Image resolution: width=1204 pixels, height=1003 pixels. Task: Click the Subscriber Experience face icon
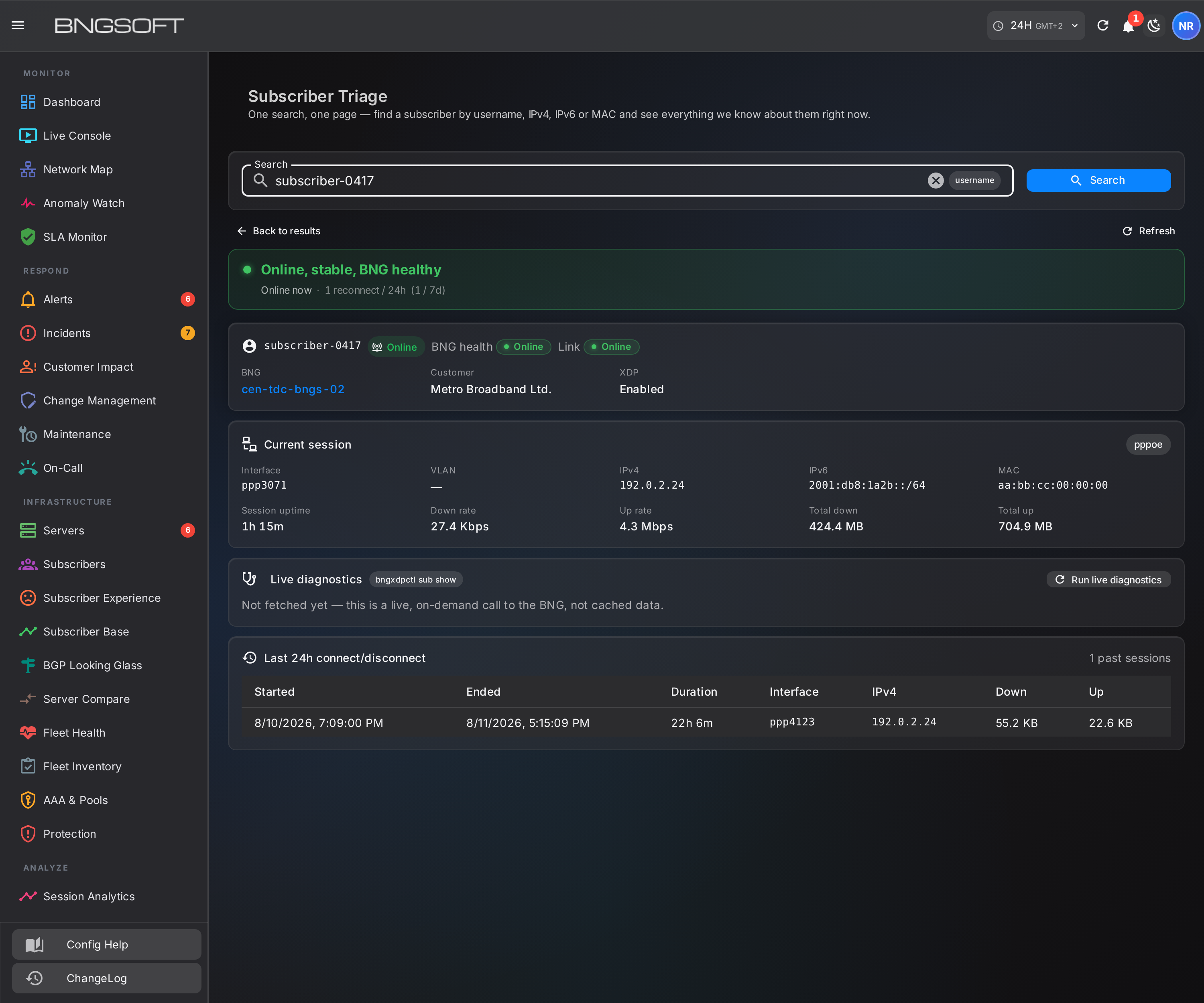click(28, 598)
